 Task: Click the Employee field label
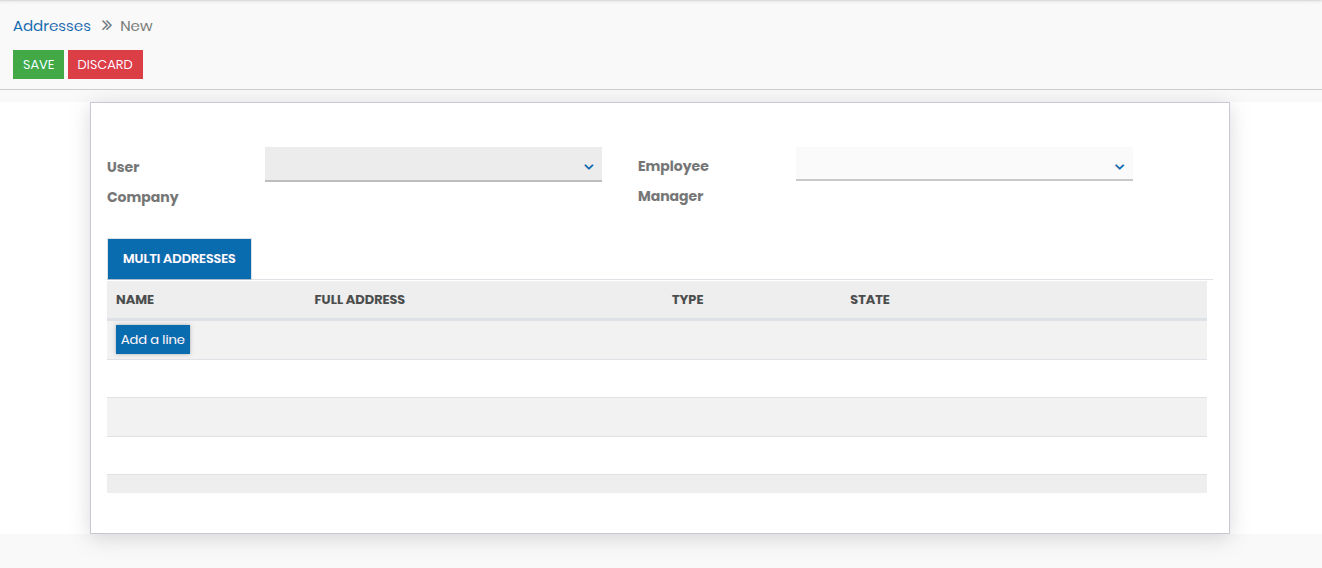673,166
